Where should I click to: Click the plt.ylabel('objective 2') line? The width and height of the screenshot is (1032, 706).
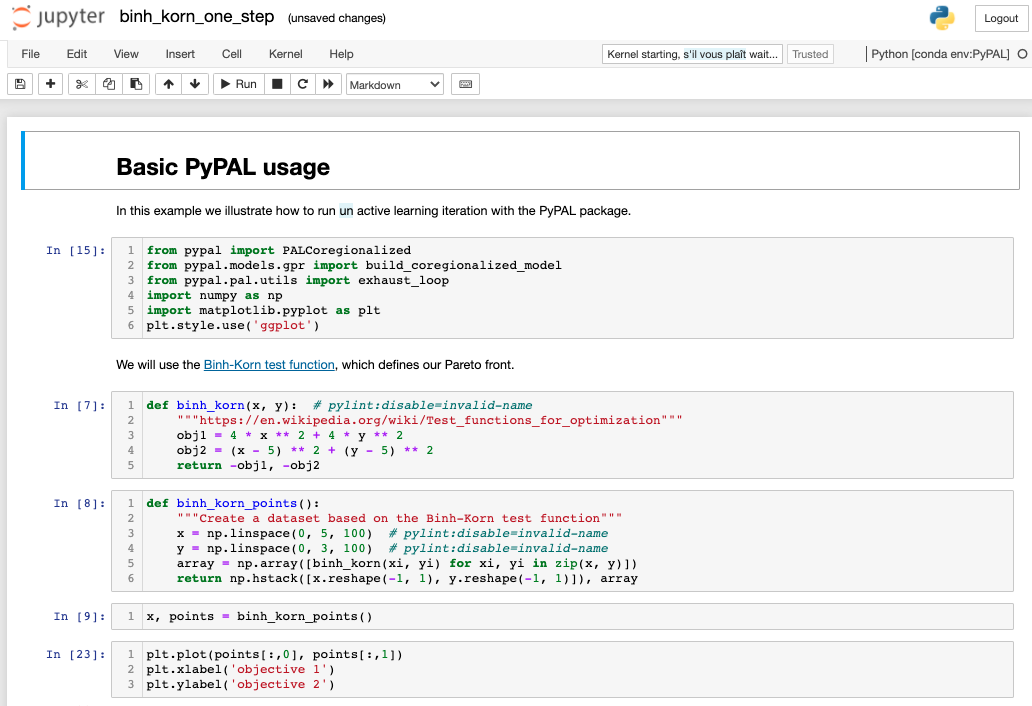240,684
